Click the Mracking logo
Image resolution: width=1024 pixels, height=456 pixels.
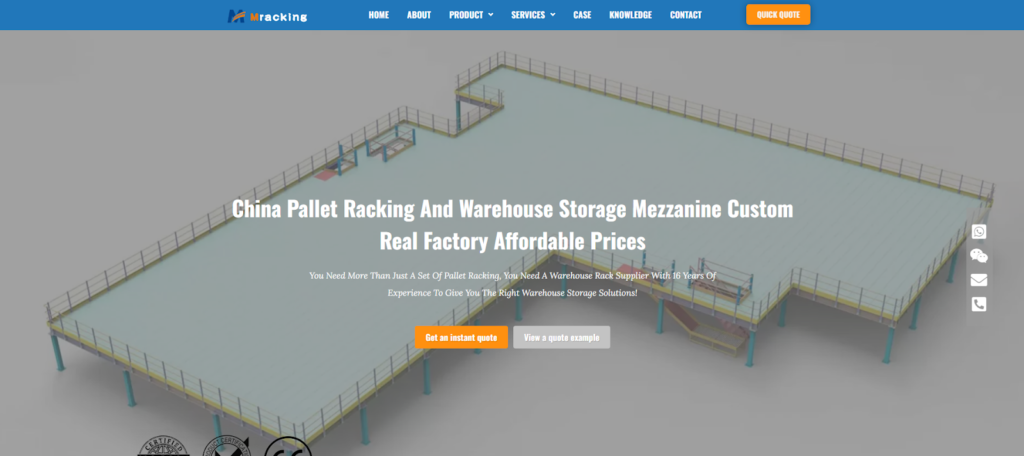coord(267,16)
